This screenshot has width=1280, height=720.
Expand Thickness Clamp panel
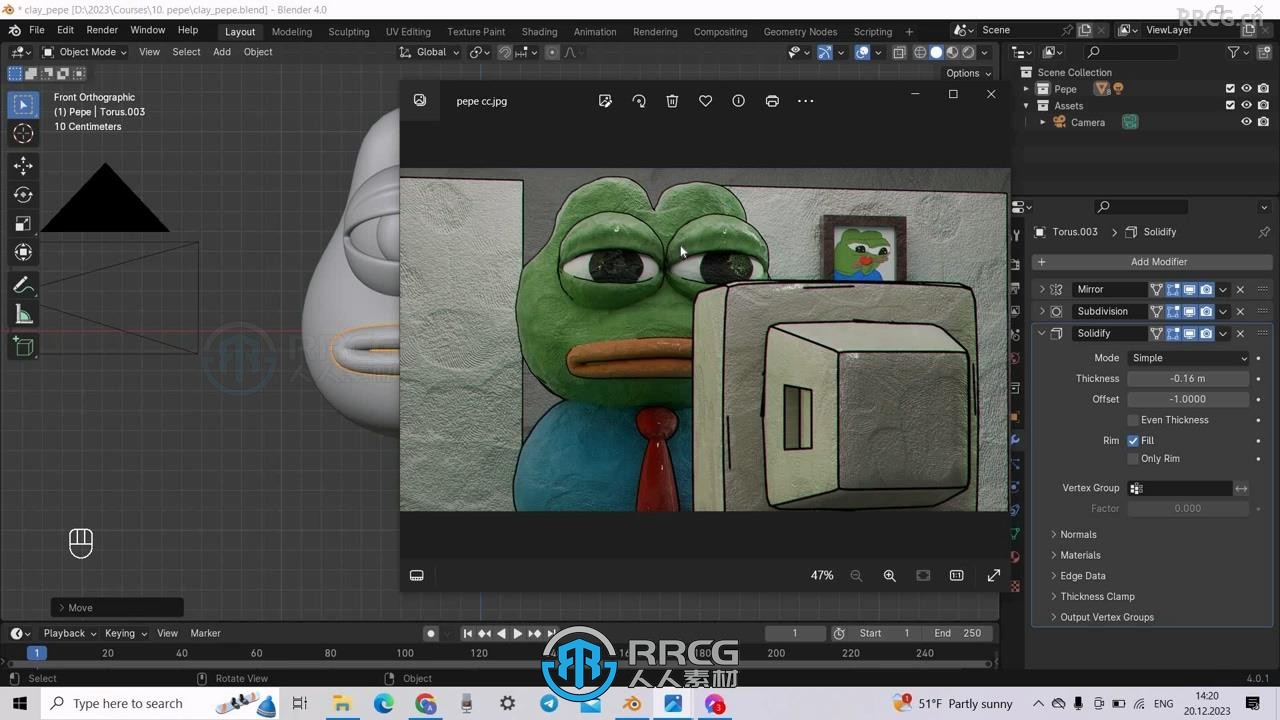coord(1097,596)
